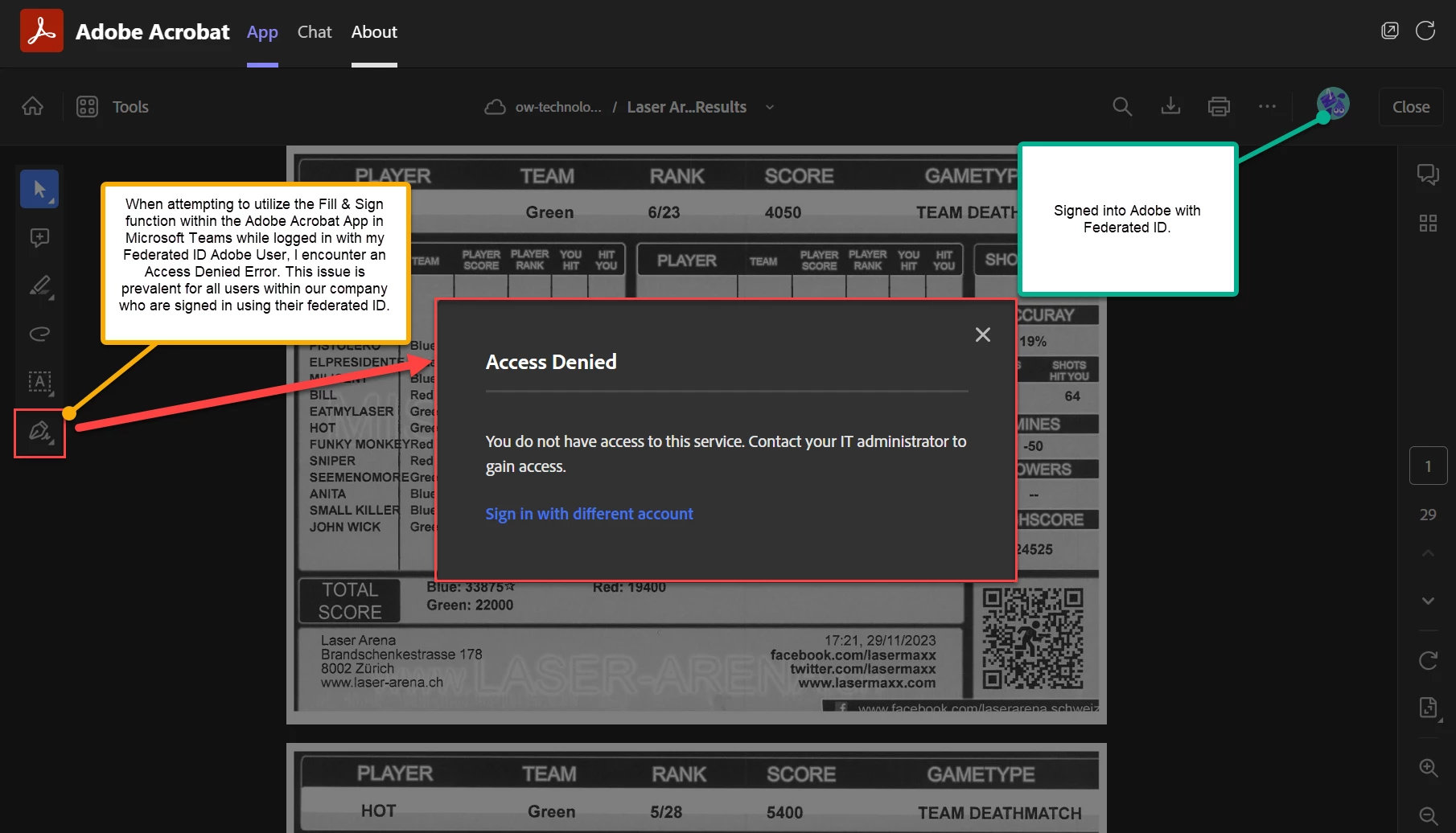Reload the Acrobat tab
Screen dimensions: 1456x833
(1425, 31)
